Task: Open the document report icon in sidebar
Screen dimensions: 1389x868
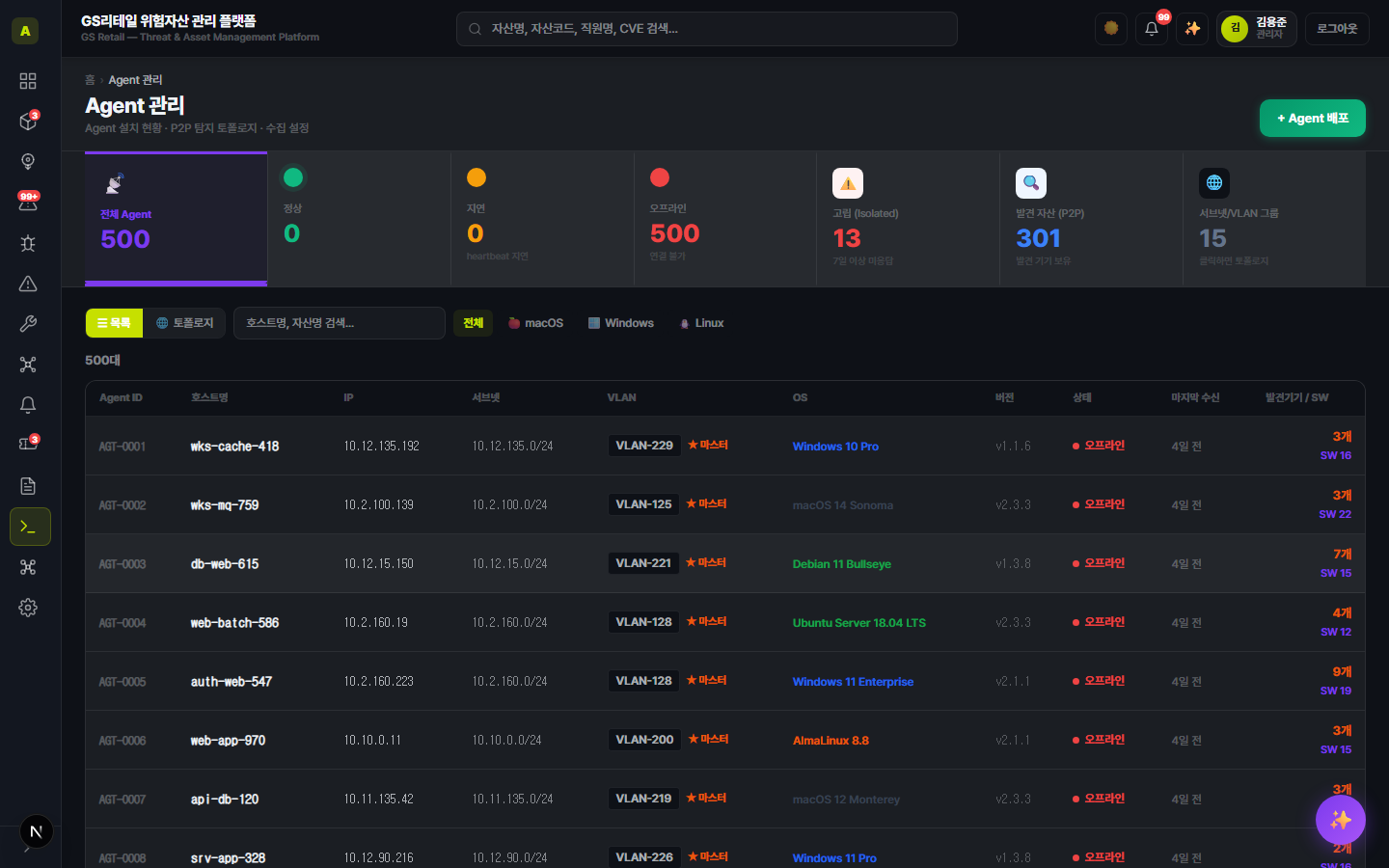Action: (x=28, y=486)
